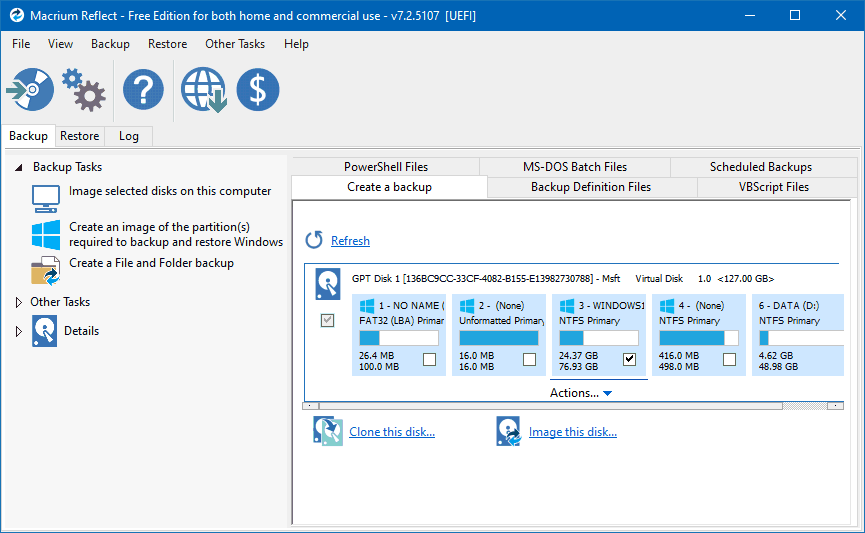The width and height of the screenshot is (865, 533).
Task: Click Create a File and Folder backup
Action: [x=151, y=263]
